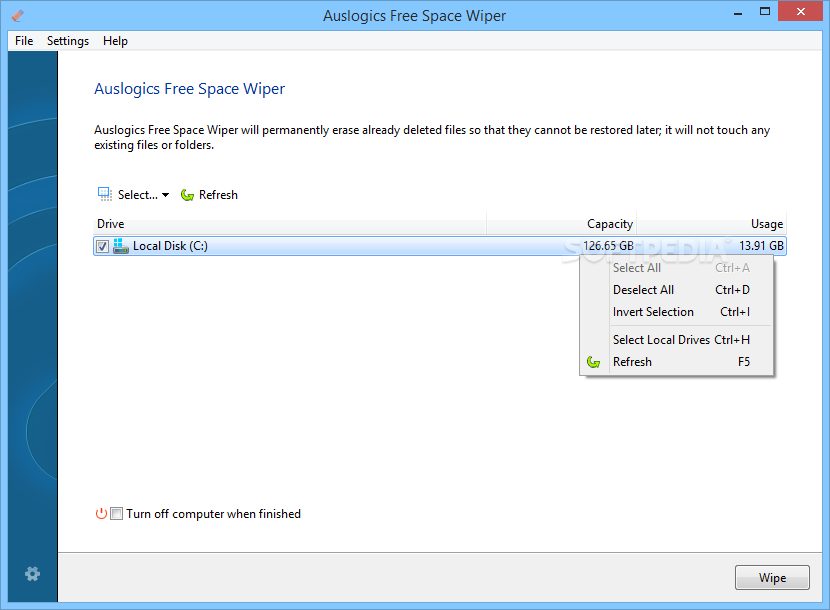The height and width of the screenshot is (610, 830).
Task: Sort by the Usage column header
Action: (x=711, y=223)
